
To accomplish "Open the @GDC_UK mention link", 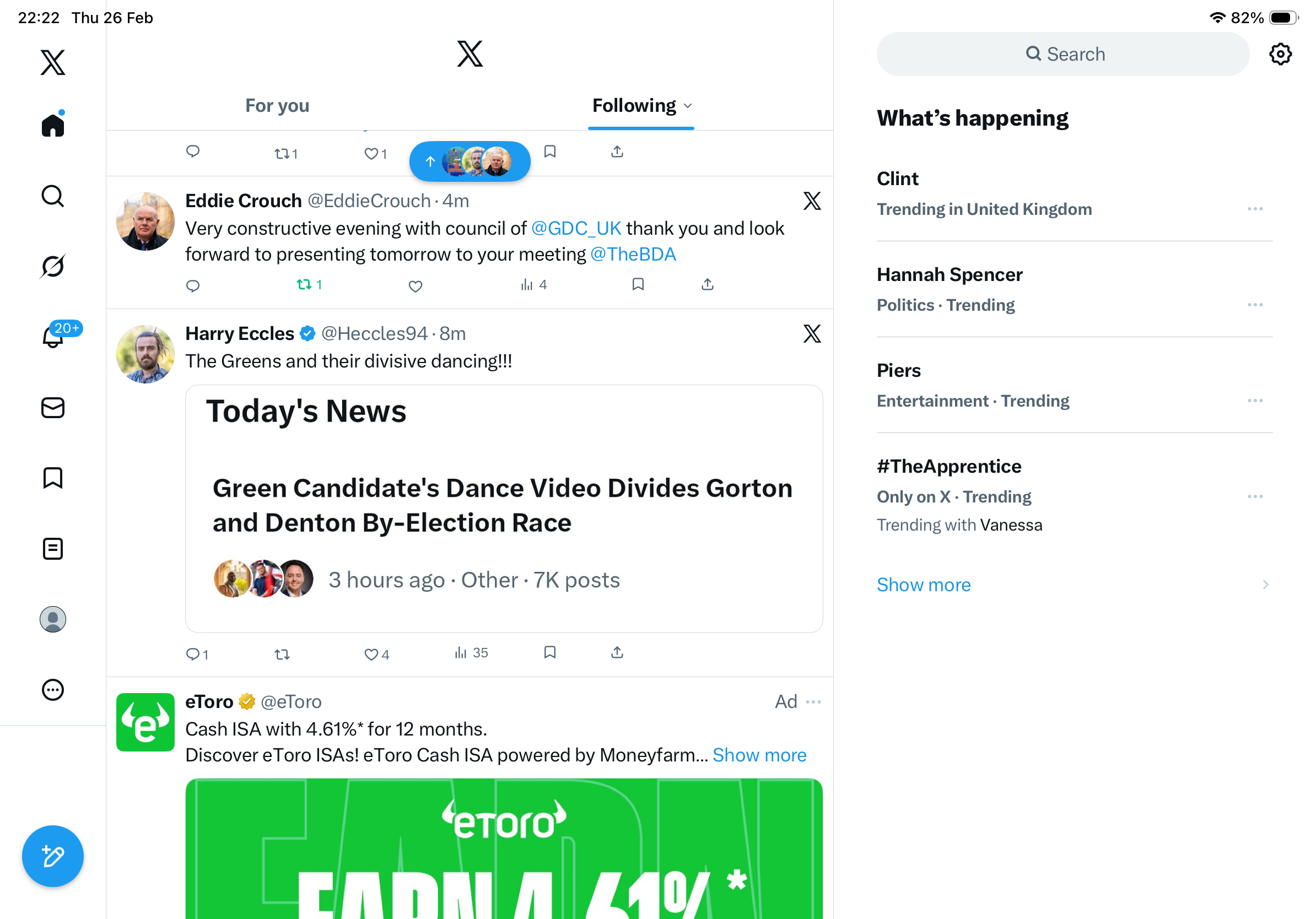I will pos(575,229).
